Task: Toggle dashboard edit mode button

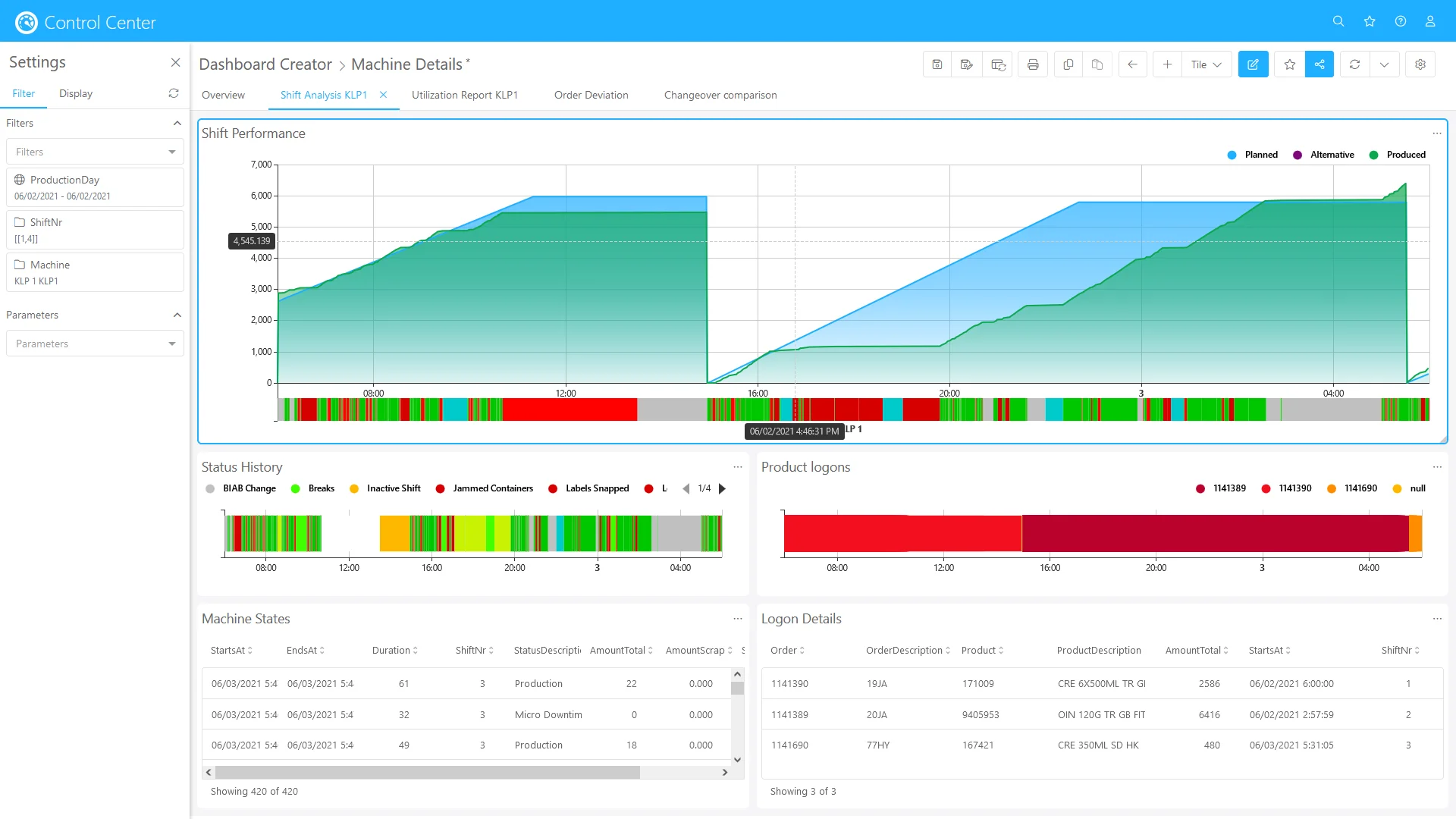Action: point(1253,64)
